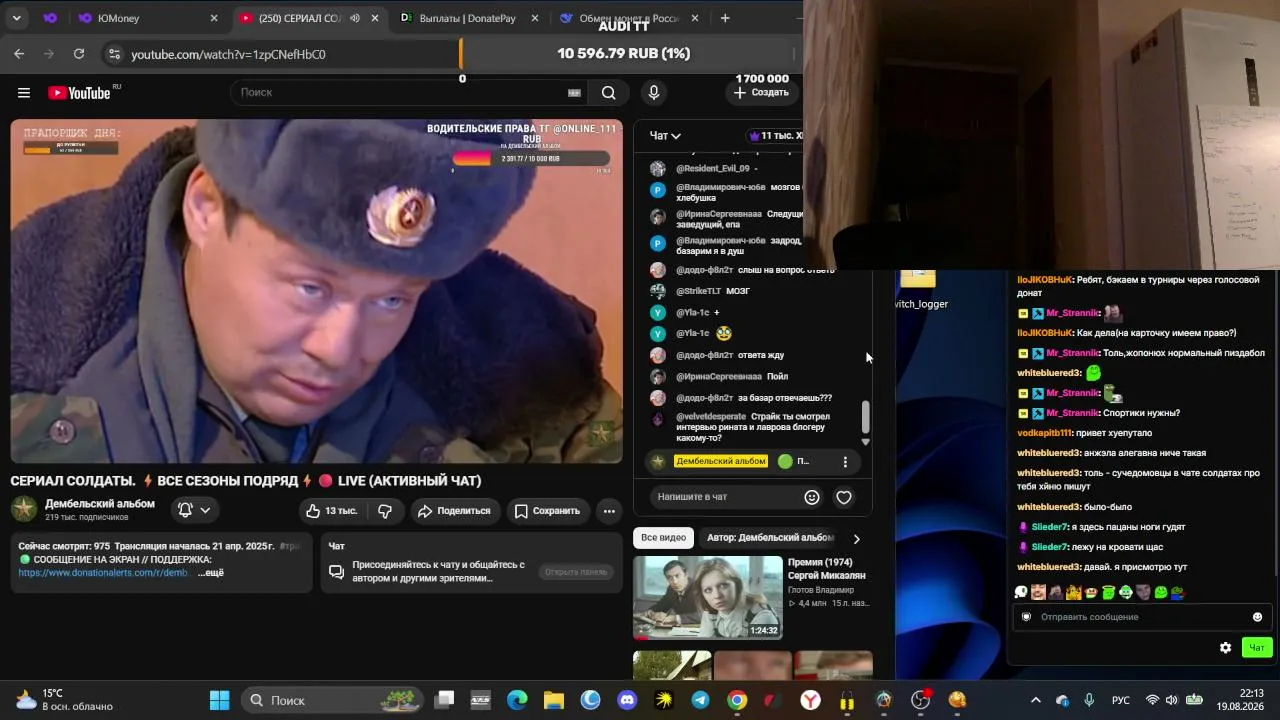
Task: Open the Windows Start menu
Action: [219, 700]
